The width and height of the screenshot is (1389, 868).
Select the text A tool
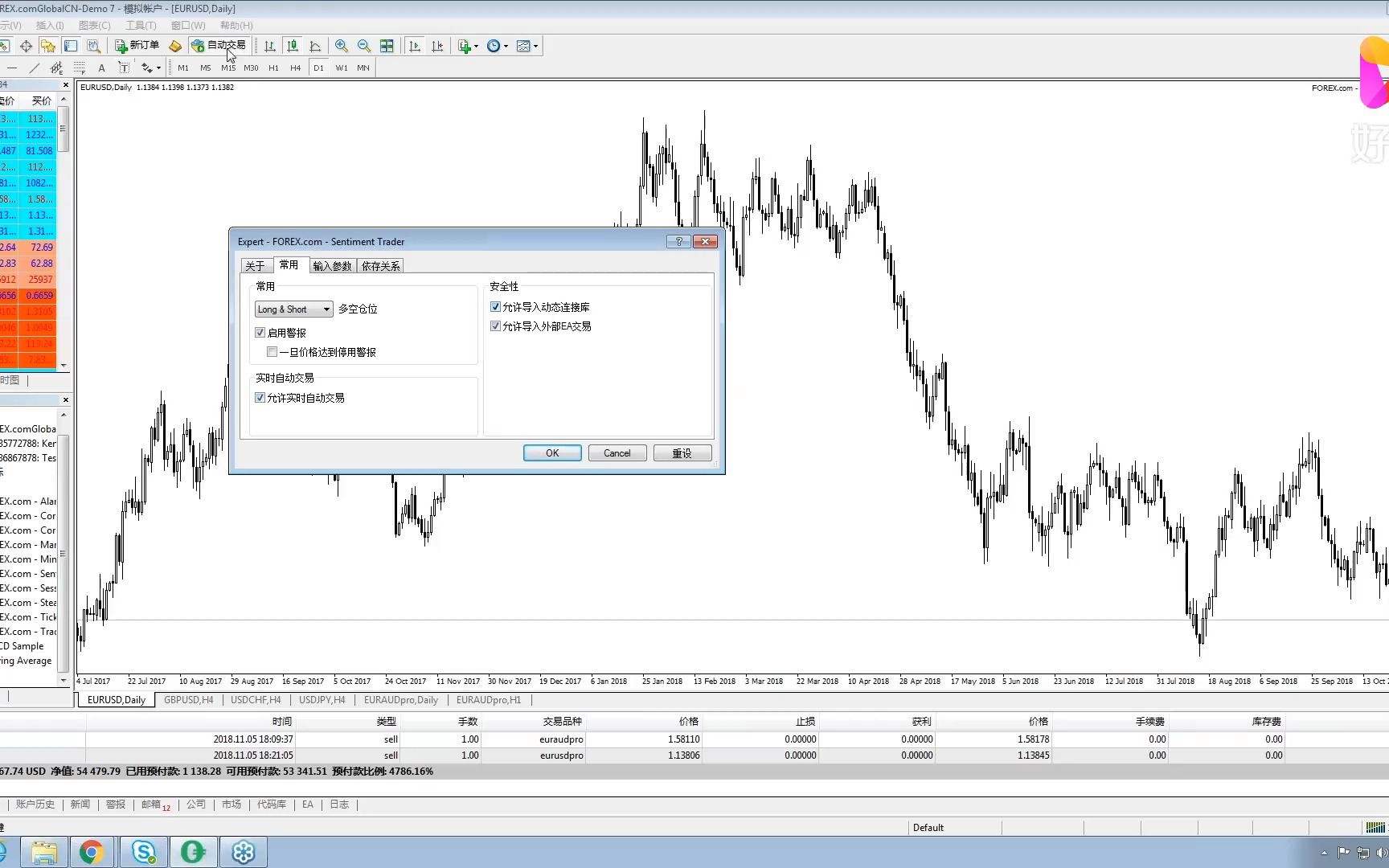coord(101,68)
